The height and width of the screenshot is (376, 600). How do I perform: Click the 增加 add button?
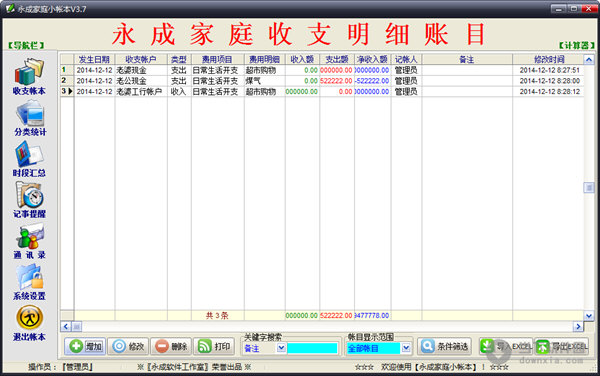click(85, 347)
